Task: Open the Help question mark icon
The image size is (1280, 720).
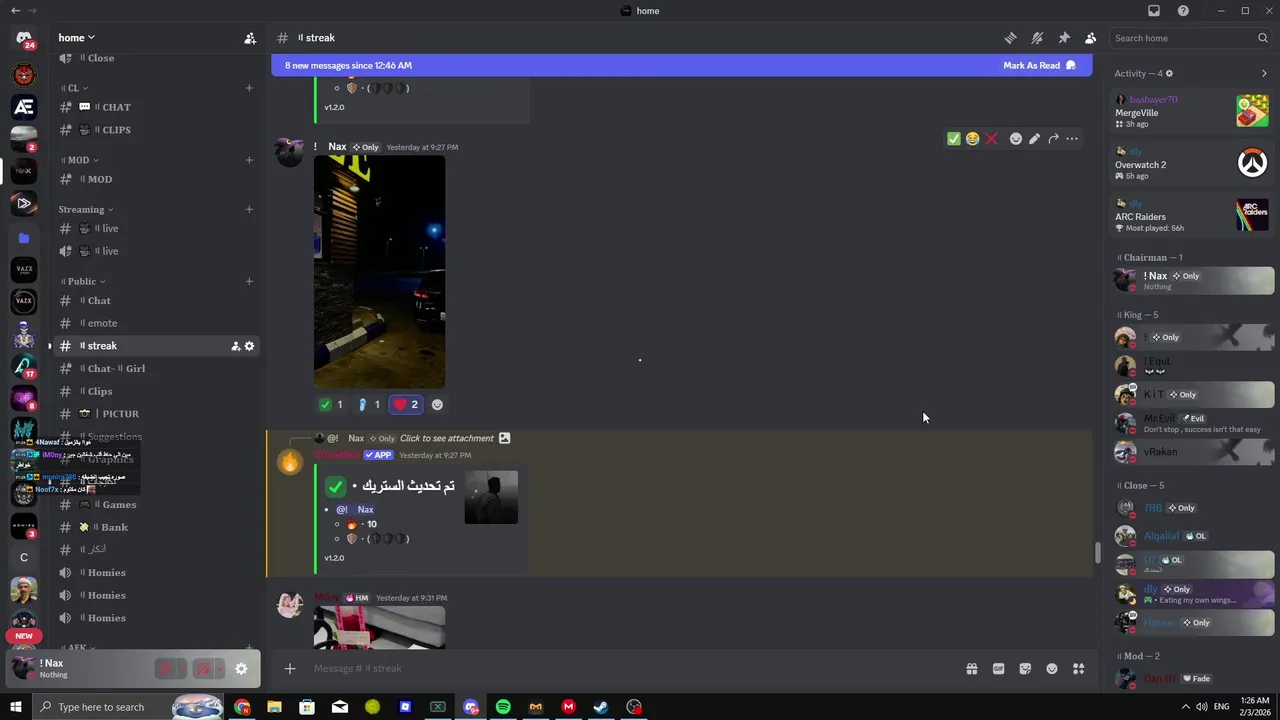Action: pyautogui.click(x=1183, y=11)
